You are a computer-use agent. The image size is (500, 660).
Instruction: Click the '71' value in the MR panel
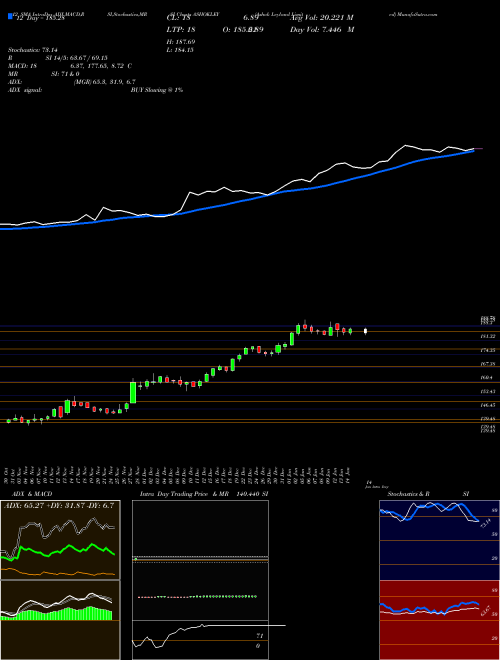(259, 636)
